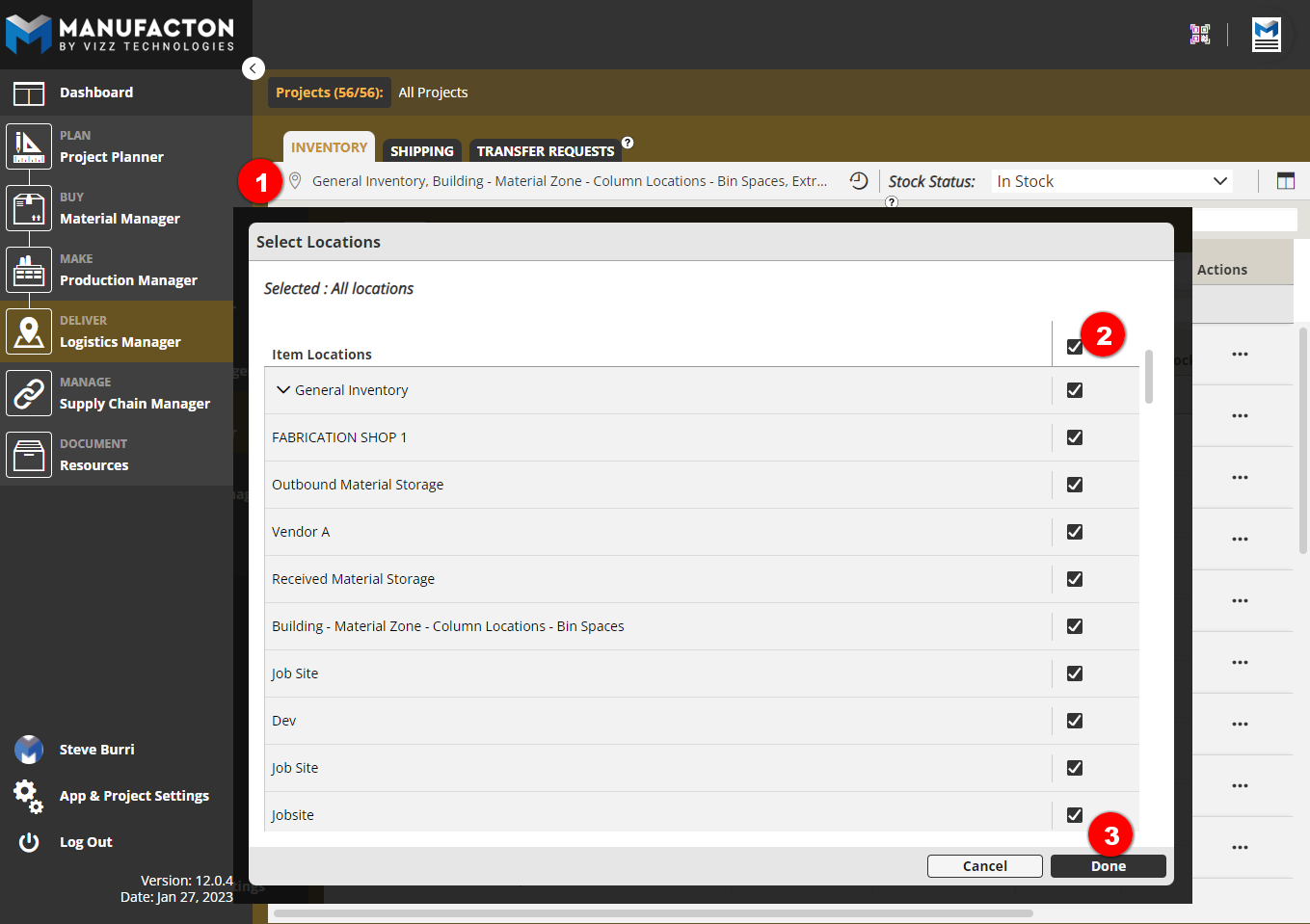This screenshot has width=1310, height=924.
Task: Open the Stock Status dropdown
Action: click(x=1111, y=181)
